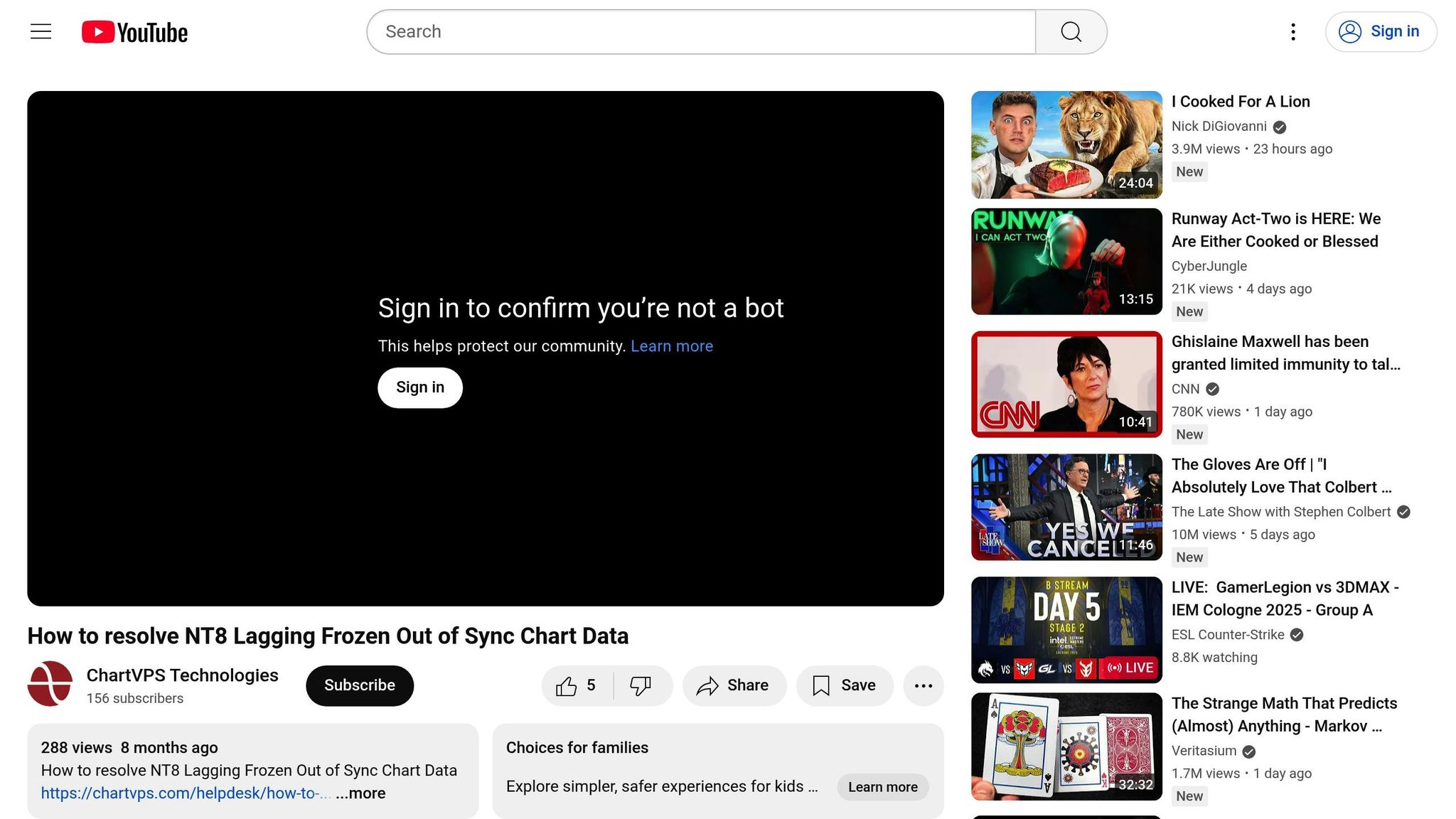Click inside the Search text field
1456x819 pixels.
coord(700,32)
